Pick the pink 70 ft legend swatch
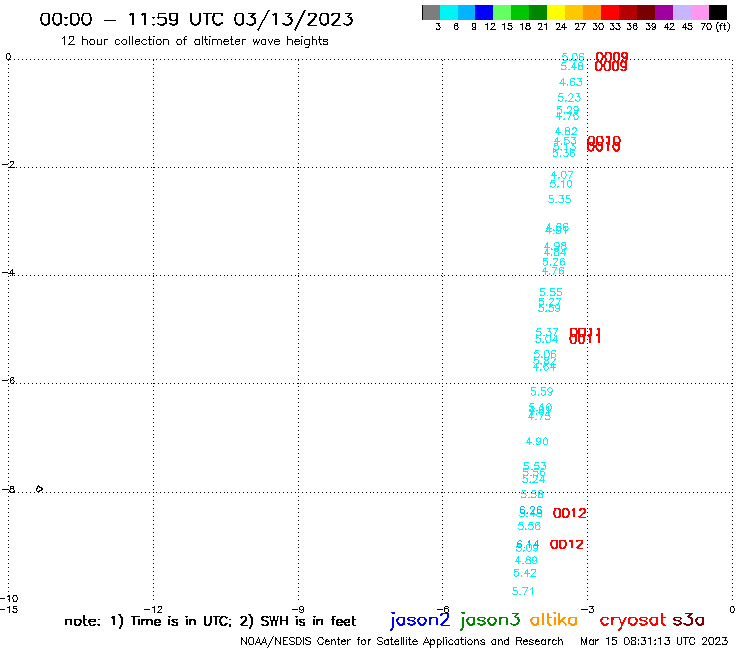Screen dimensions: 740x650 (699, 12)
